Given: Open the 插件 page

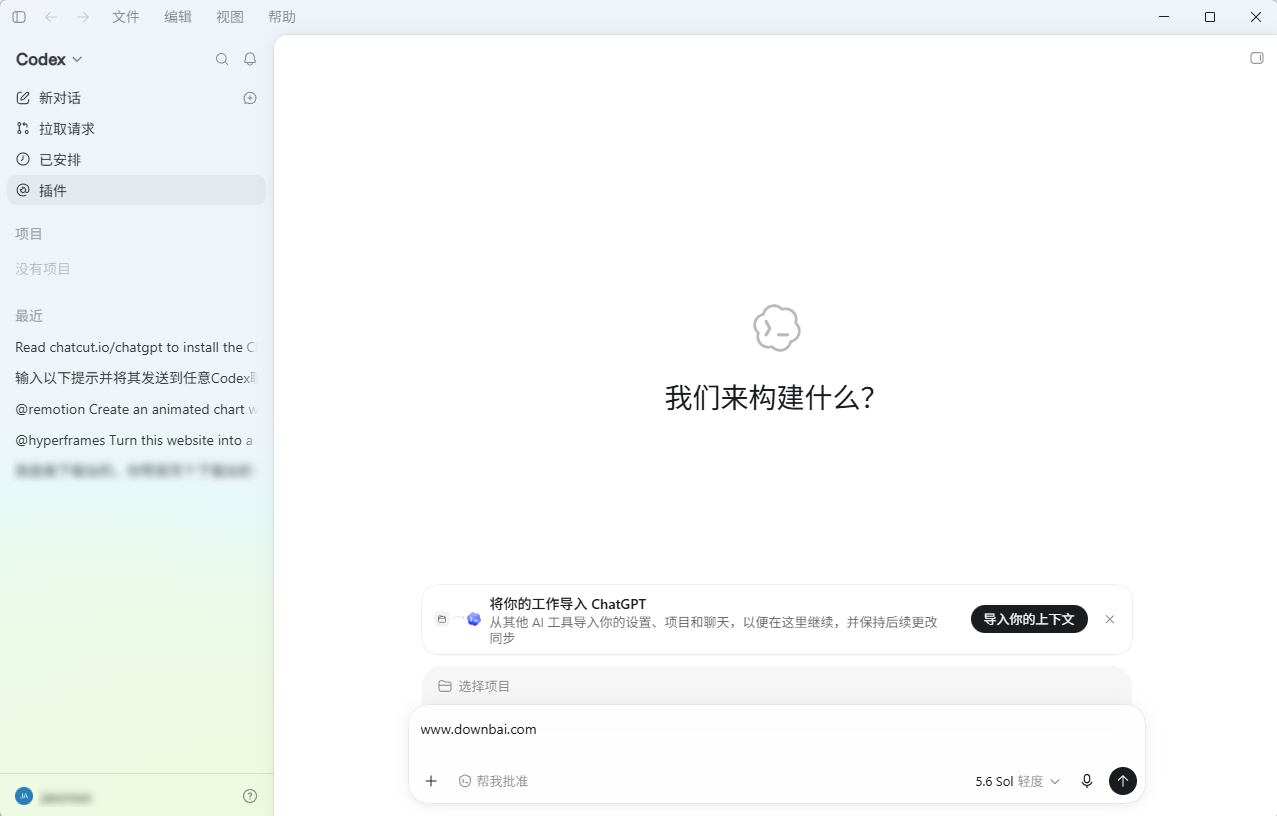Looking at the screenshot, I should click(x=136, y=190).
